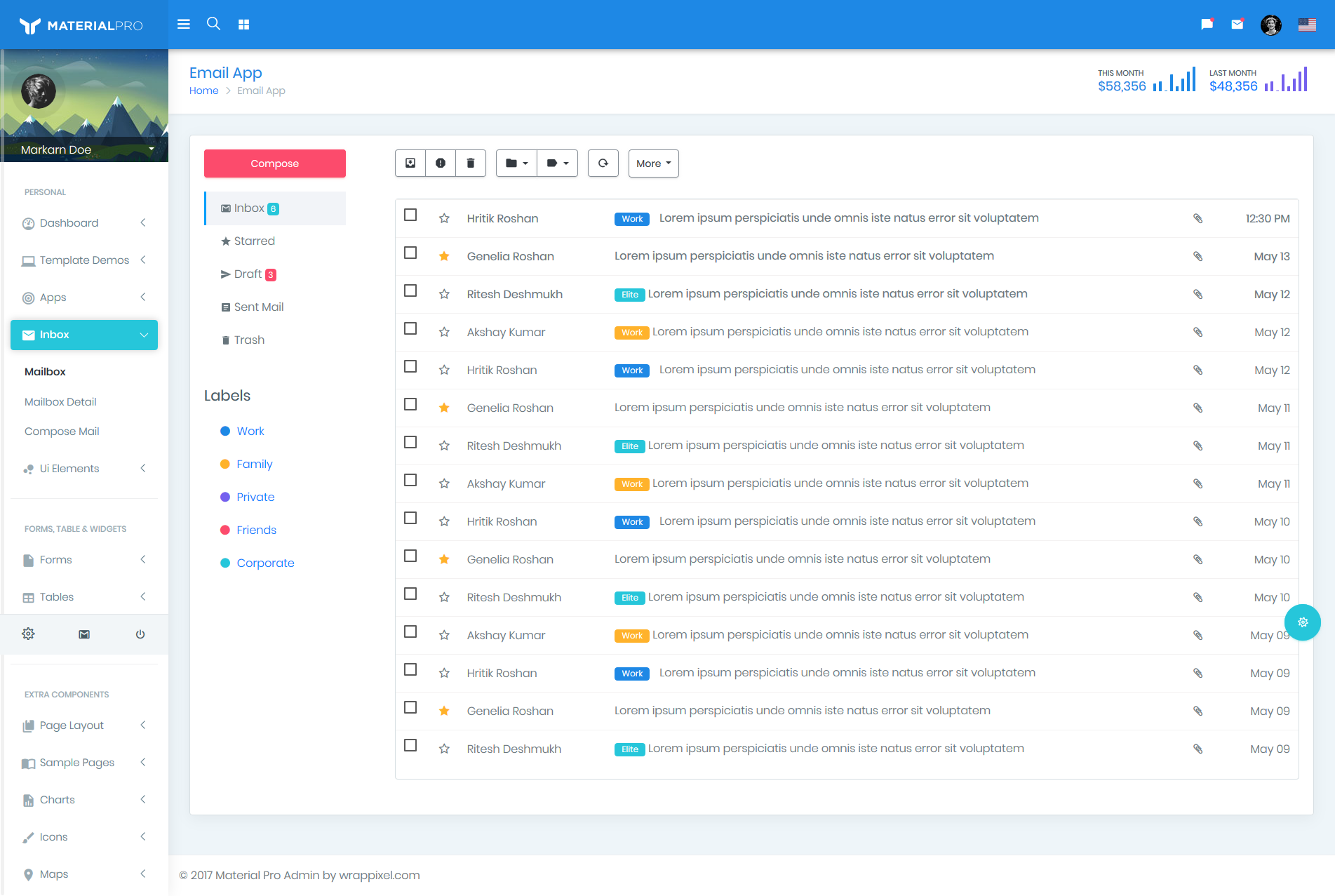Select checkbox for Ritesh Deshmukh May 12 email
1335x896 pixels.
click(410, 291)
